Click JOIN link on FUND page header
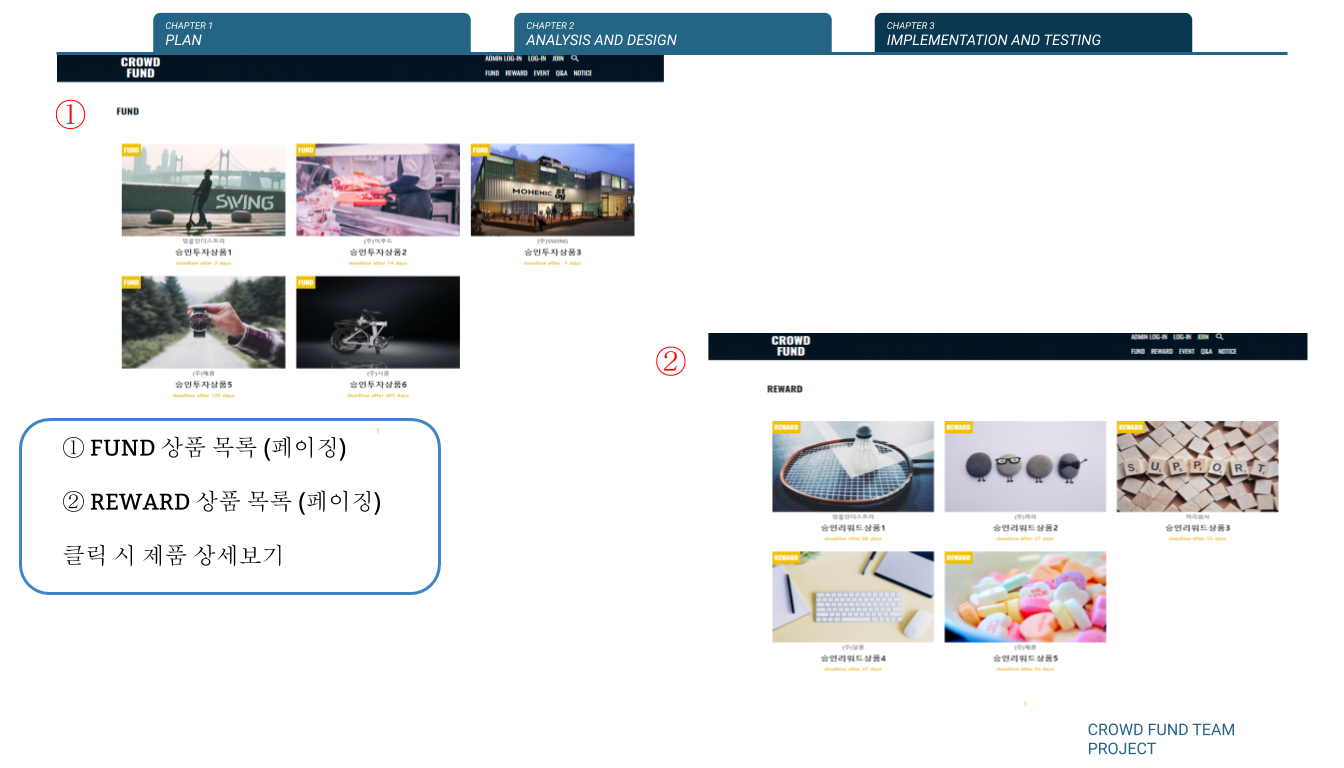Image resolution: width=1344 pixels, height=768 pixels. 558,59
